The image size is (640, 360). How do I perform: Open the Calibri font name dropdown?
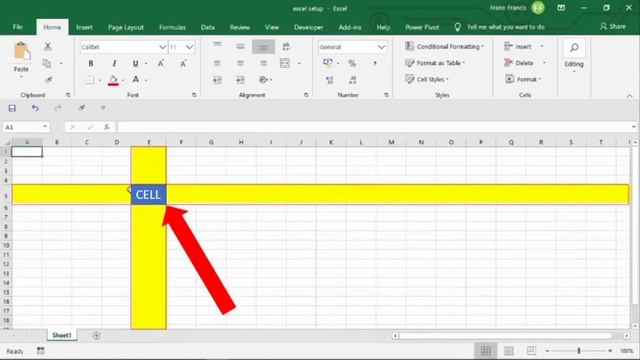coord(162,47)
